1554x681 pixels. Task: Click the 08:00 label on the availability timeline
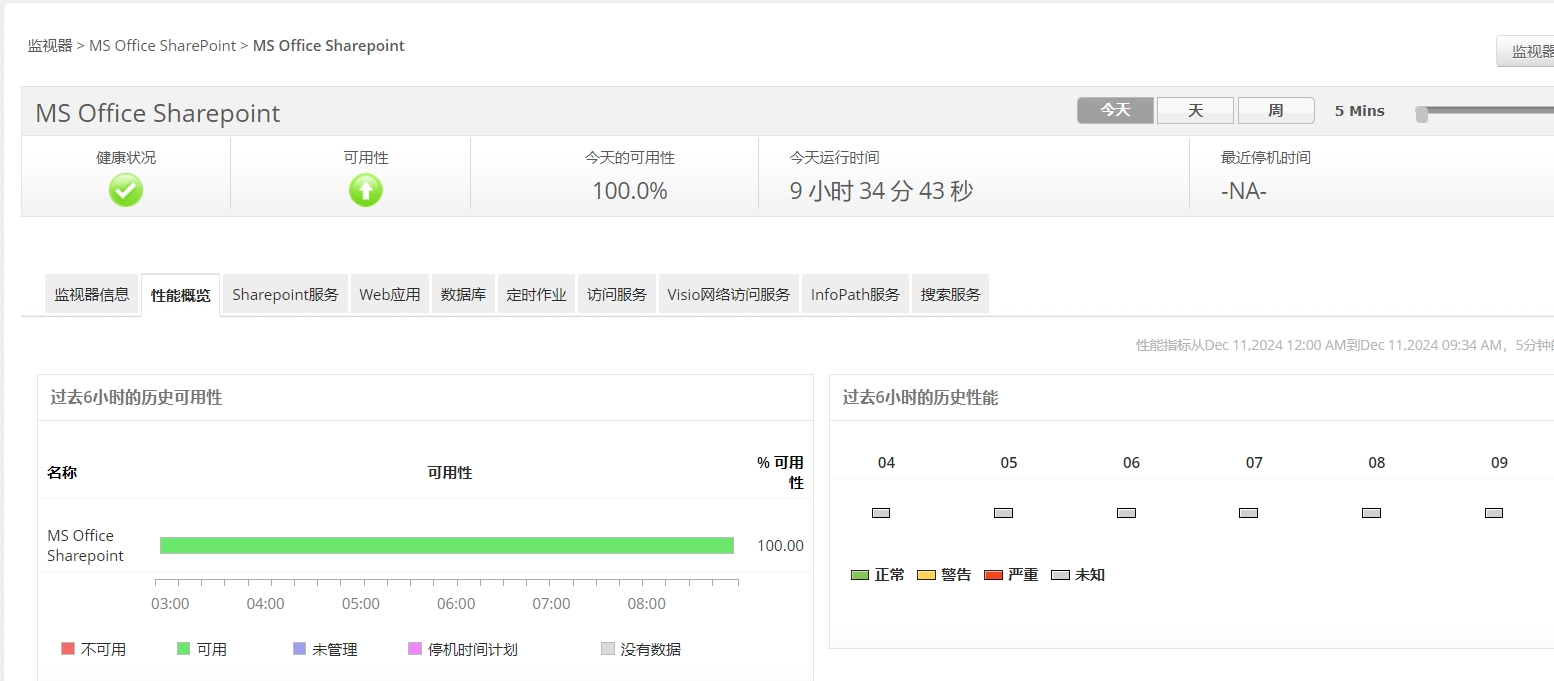[647, 604]
